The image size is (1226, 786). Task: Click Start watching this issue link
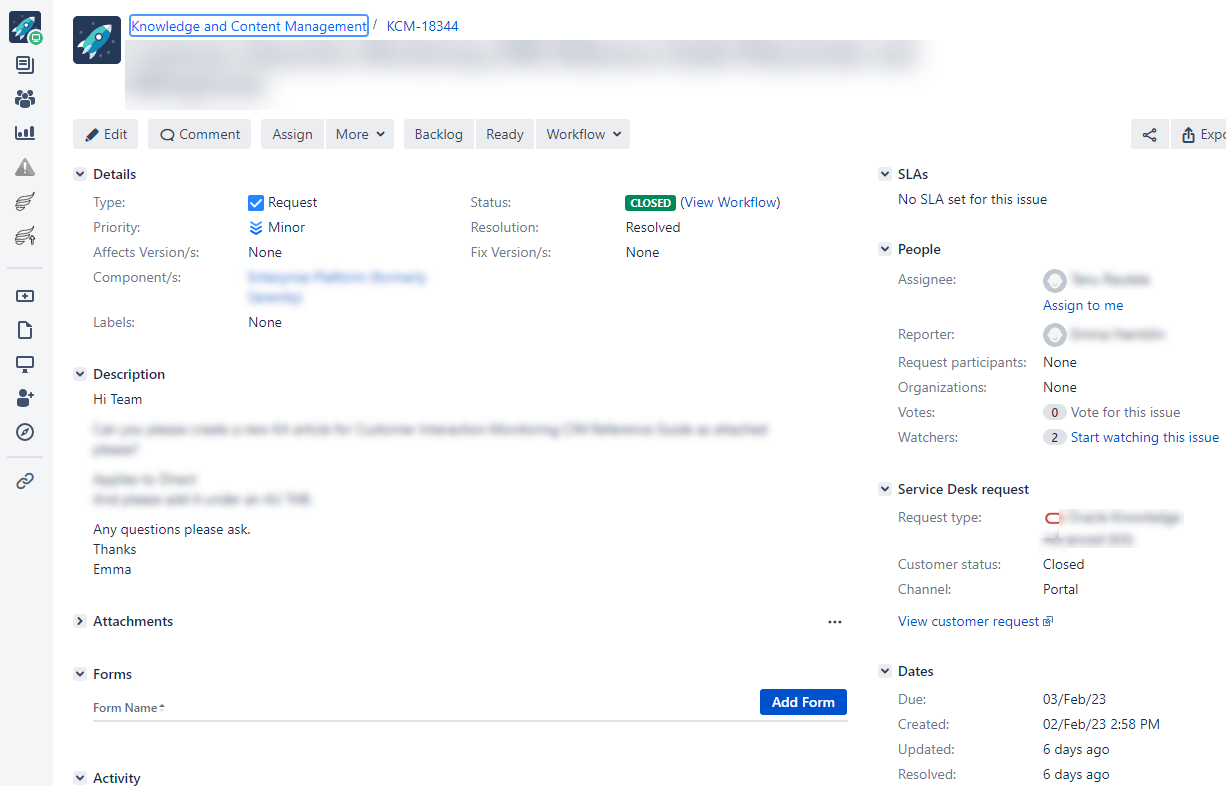coord(1145,437)
